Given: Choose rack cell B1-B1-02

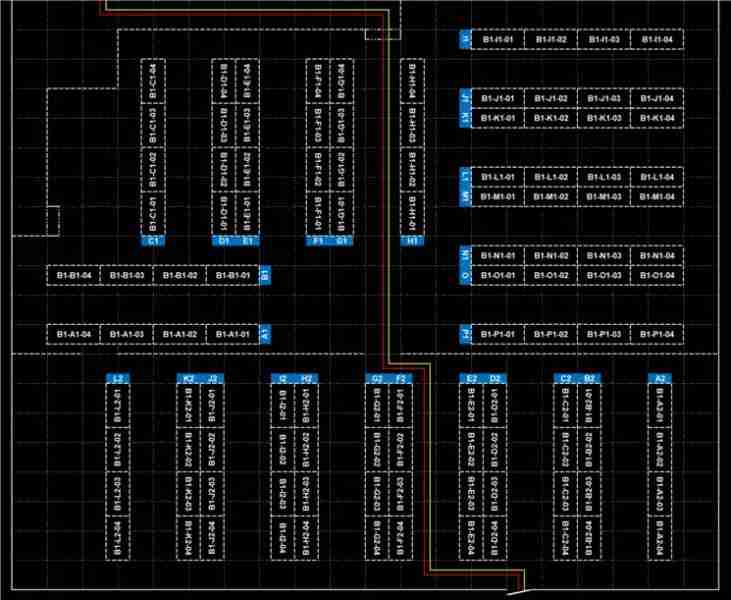Looking at the screenshot, I should (x=179, y=275).
